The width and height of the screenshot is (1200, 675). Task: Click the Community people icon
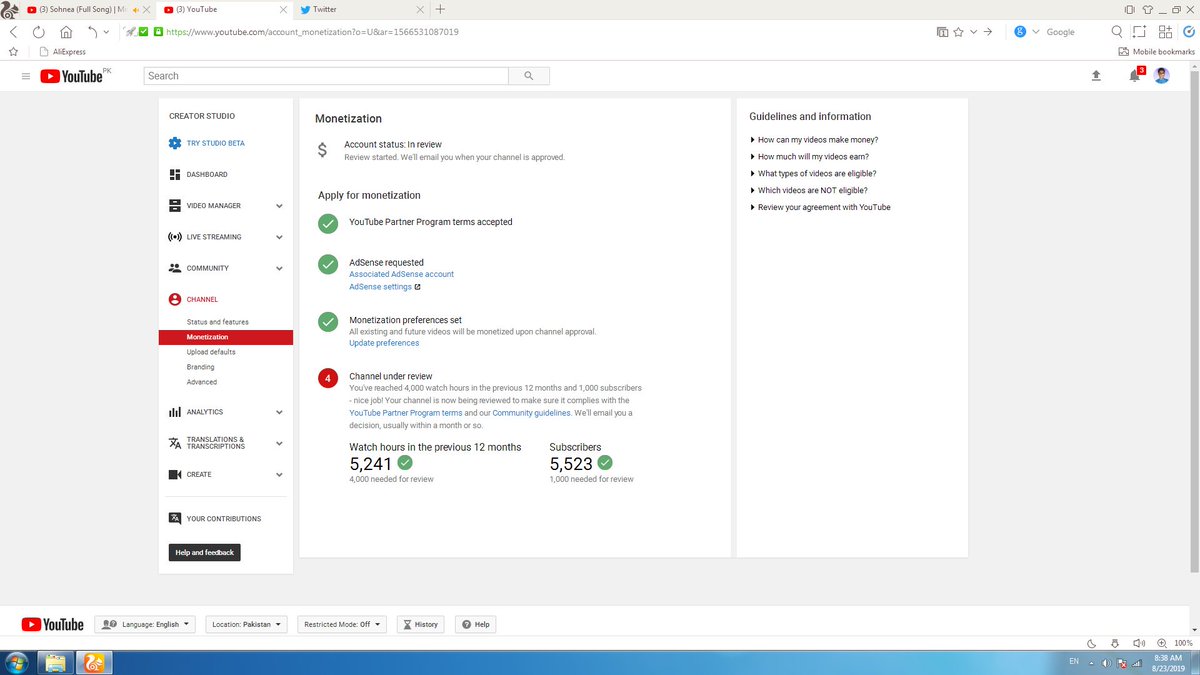click(x=175, y=268)
